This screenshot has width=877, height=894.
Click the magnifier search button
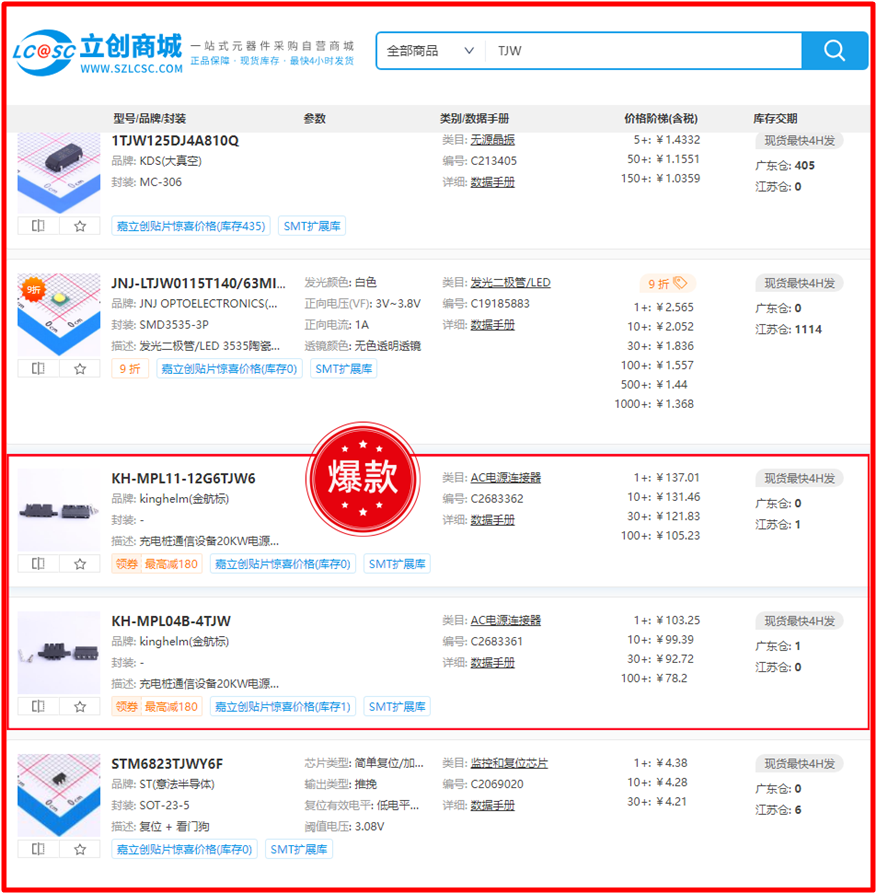(x=834, y=51)
